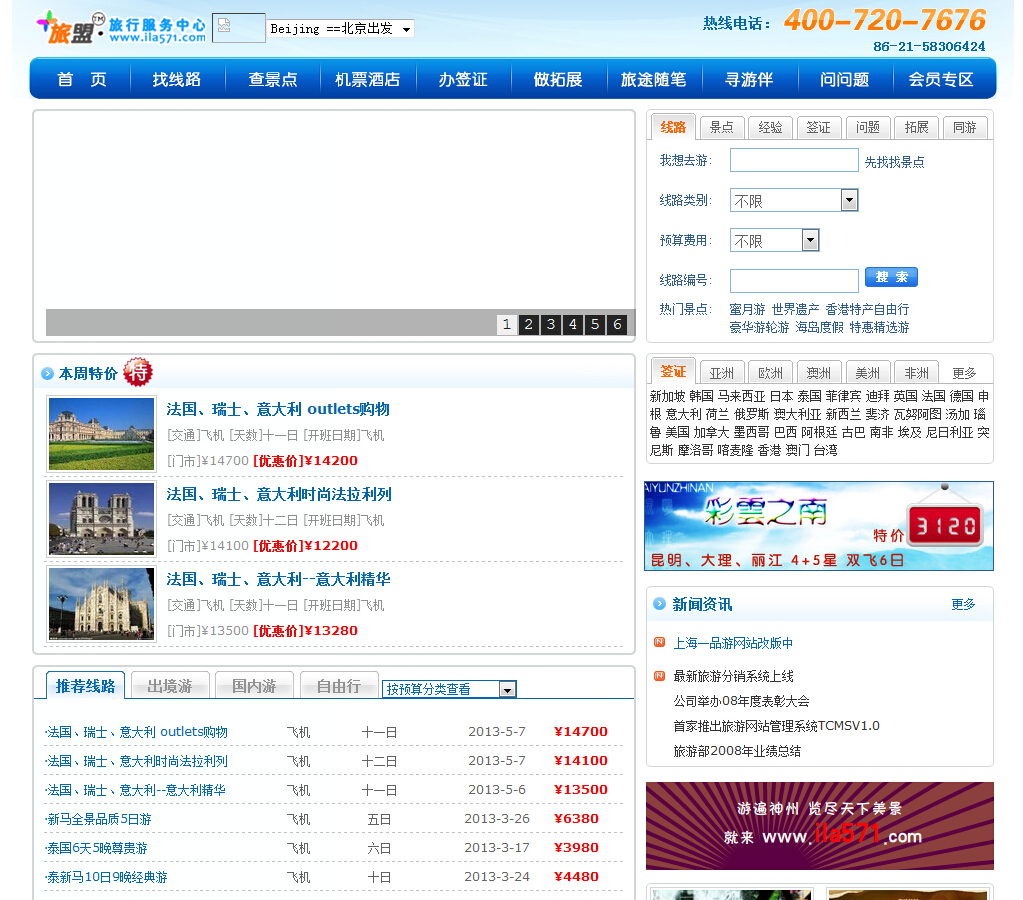Select slide 2 in the banner pager

[x=528, y=324]
